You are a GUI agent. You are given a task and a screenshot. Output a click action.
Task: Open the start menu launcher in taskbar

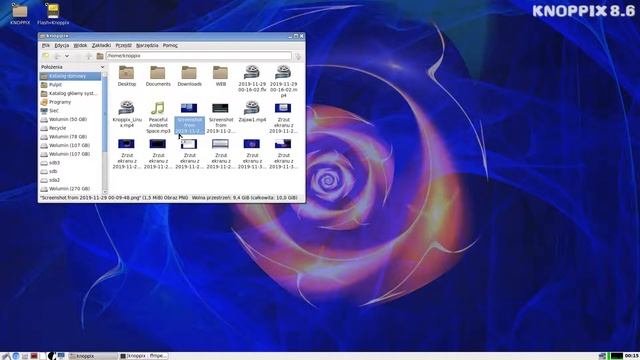pos(6,356)
